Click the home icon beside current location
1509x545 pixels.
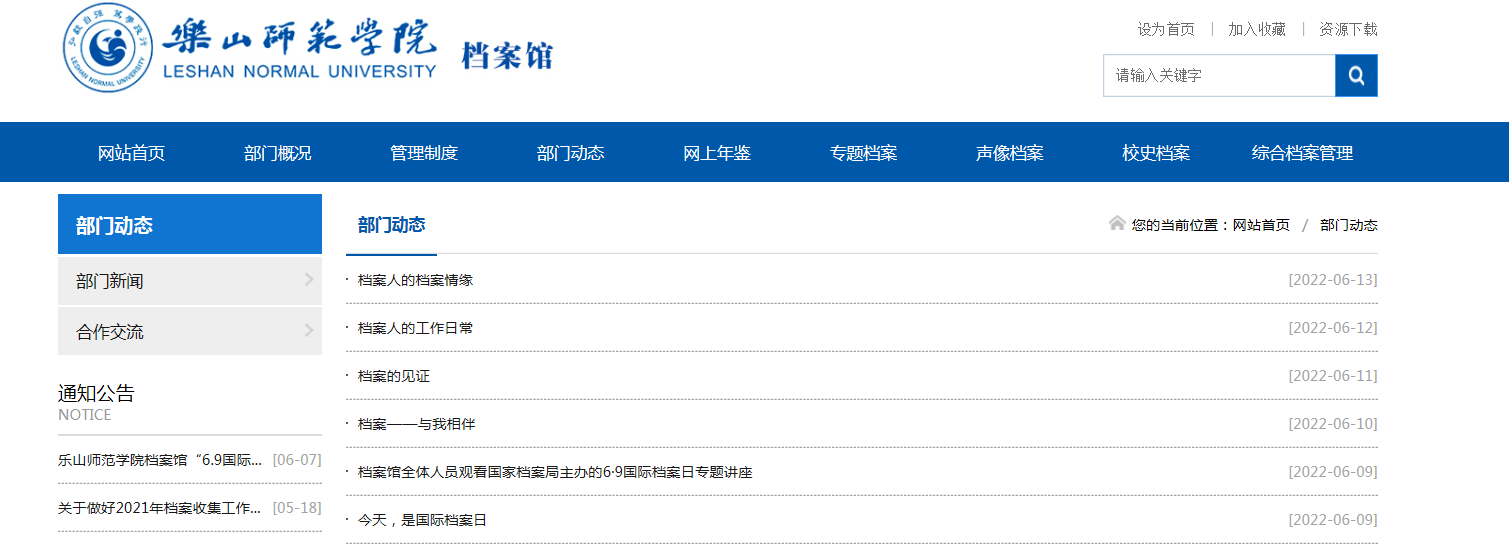coord(1117,223)
